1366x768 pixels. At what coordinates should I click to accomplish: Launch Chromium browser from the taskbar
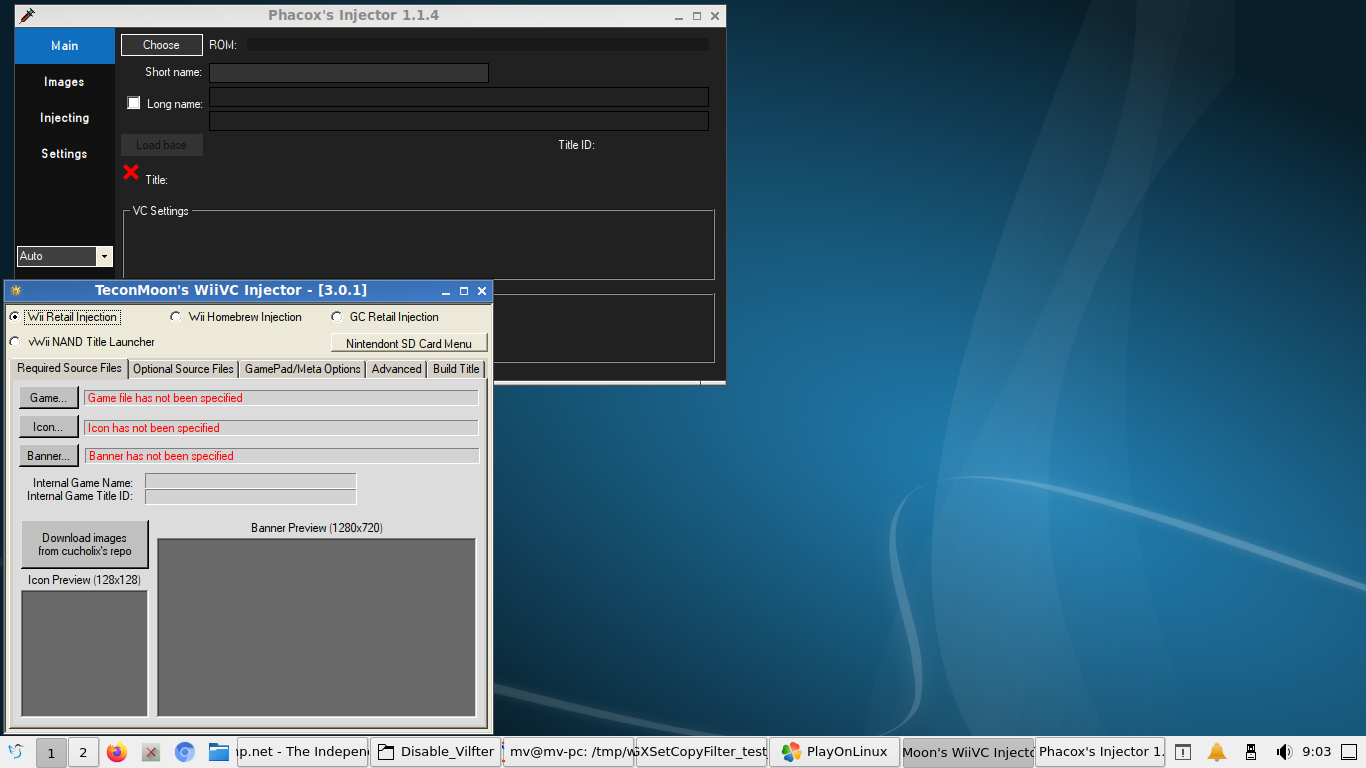coord(185,752)
